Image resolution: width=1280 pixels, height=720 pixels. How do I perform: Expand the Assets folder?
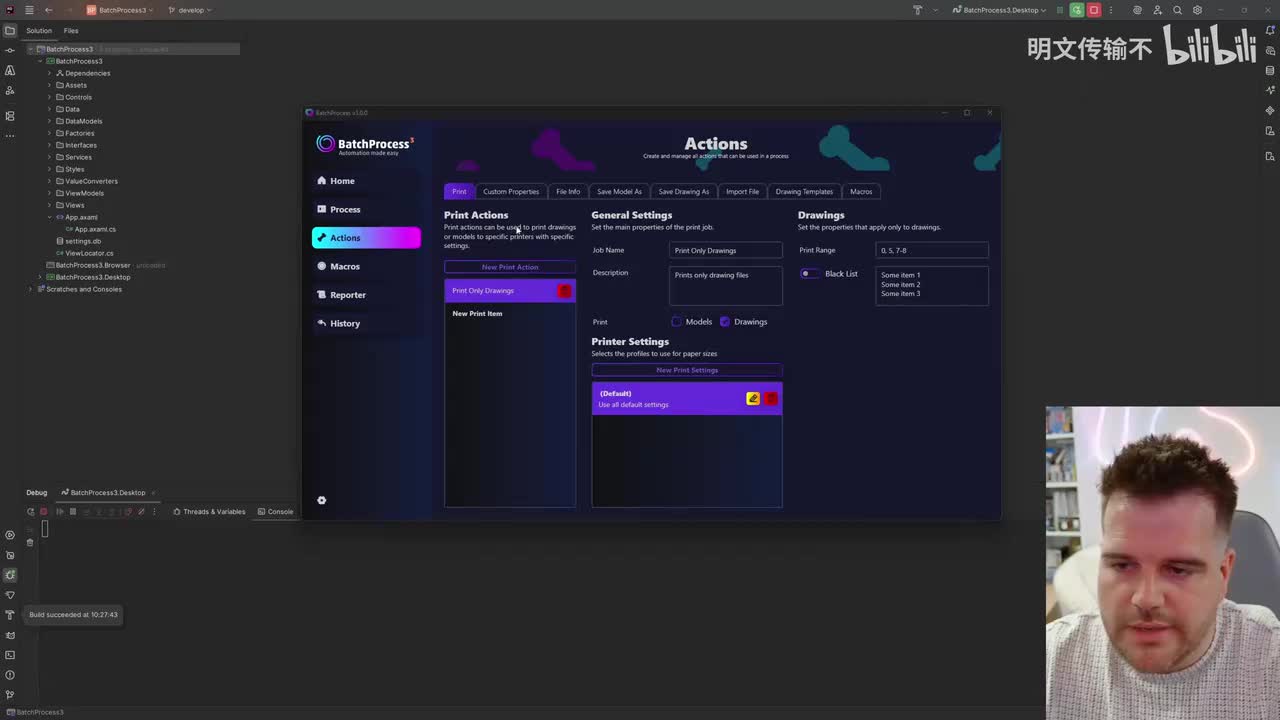[49, 85]
